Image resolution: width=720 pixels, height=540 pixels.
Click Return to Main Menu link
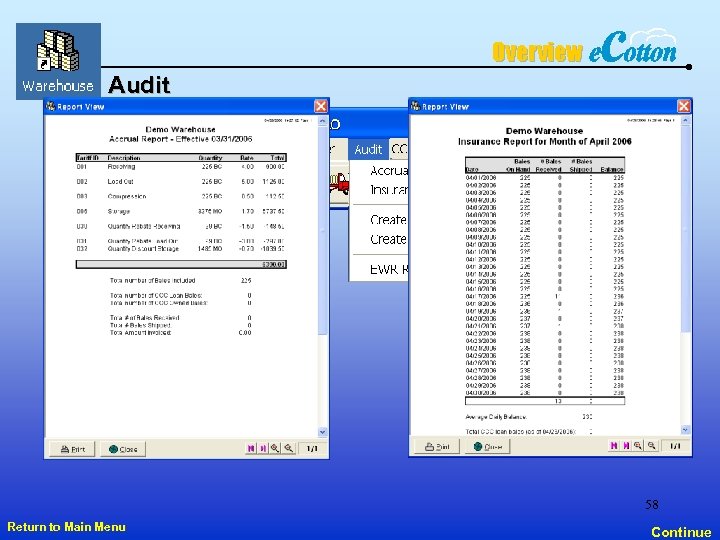67,527
